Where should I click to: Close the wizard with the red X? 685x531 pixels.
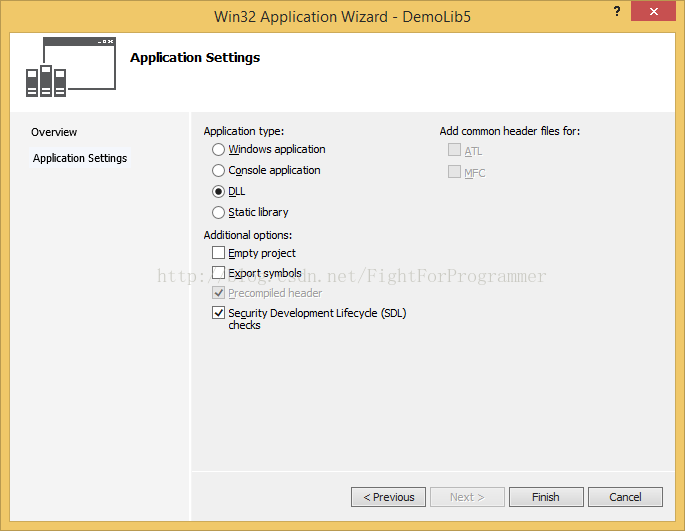[x=654, y=11]
